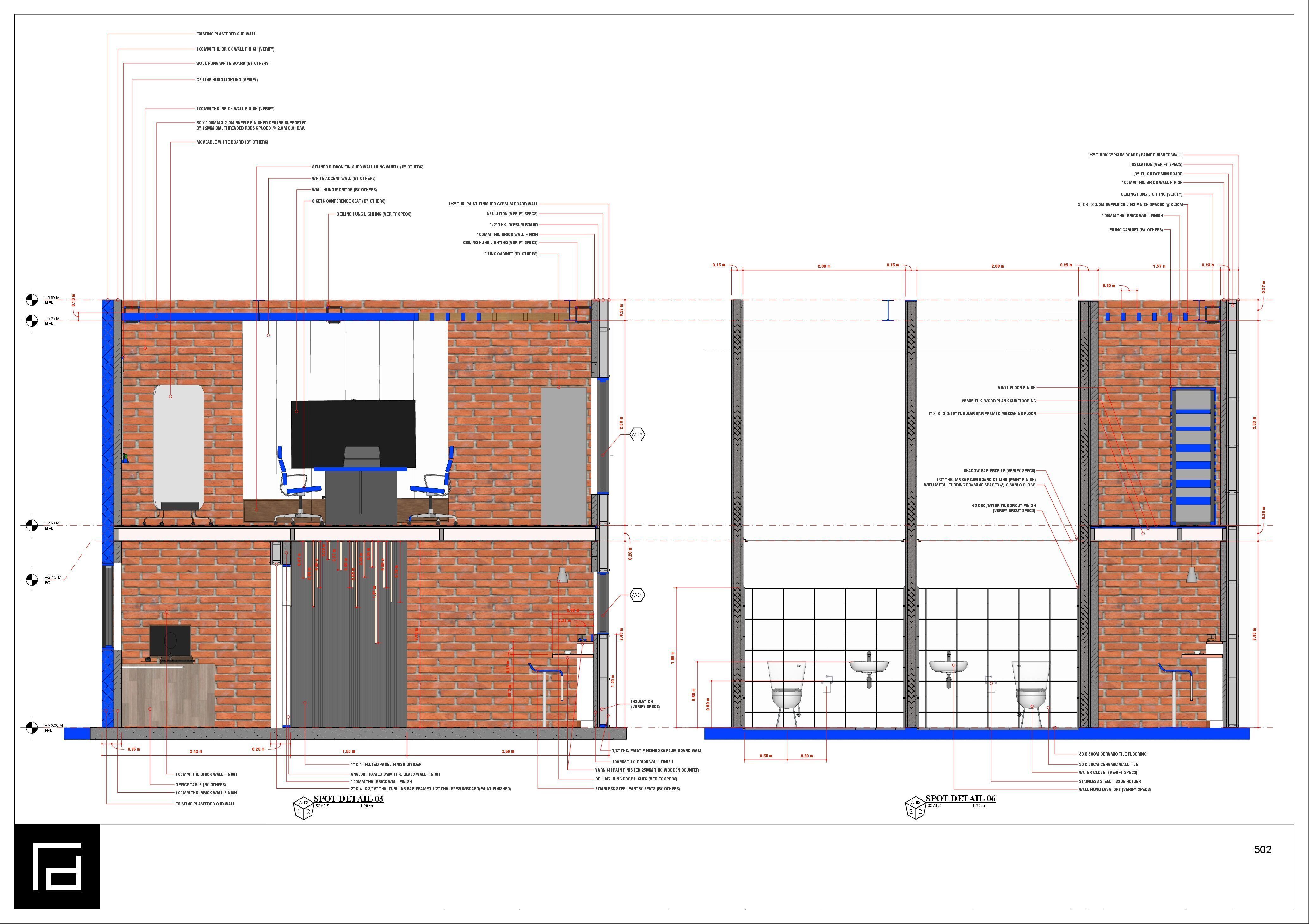The image size is (1309, 924).
Task: Click the blue filing shelf in Spot Detail 06
Action: coord(1193,456)
